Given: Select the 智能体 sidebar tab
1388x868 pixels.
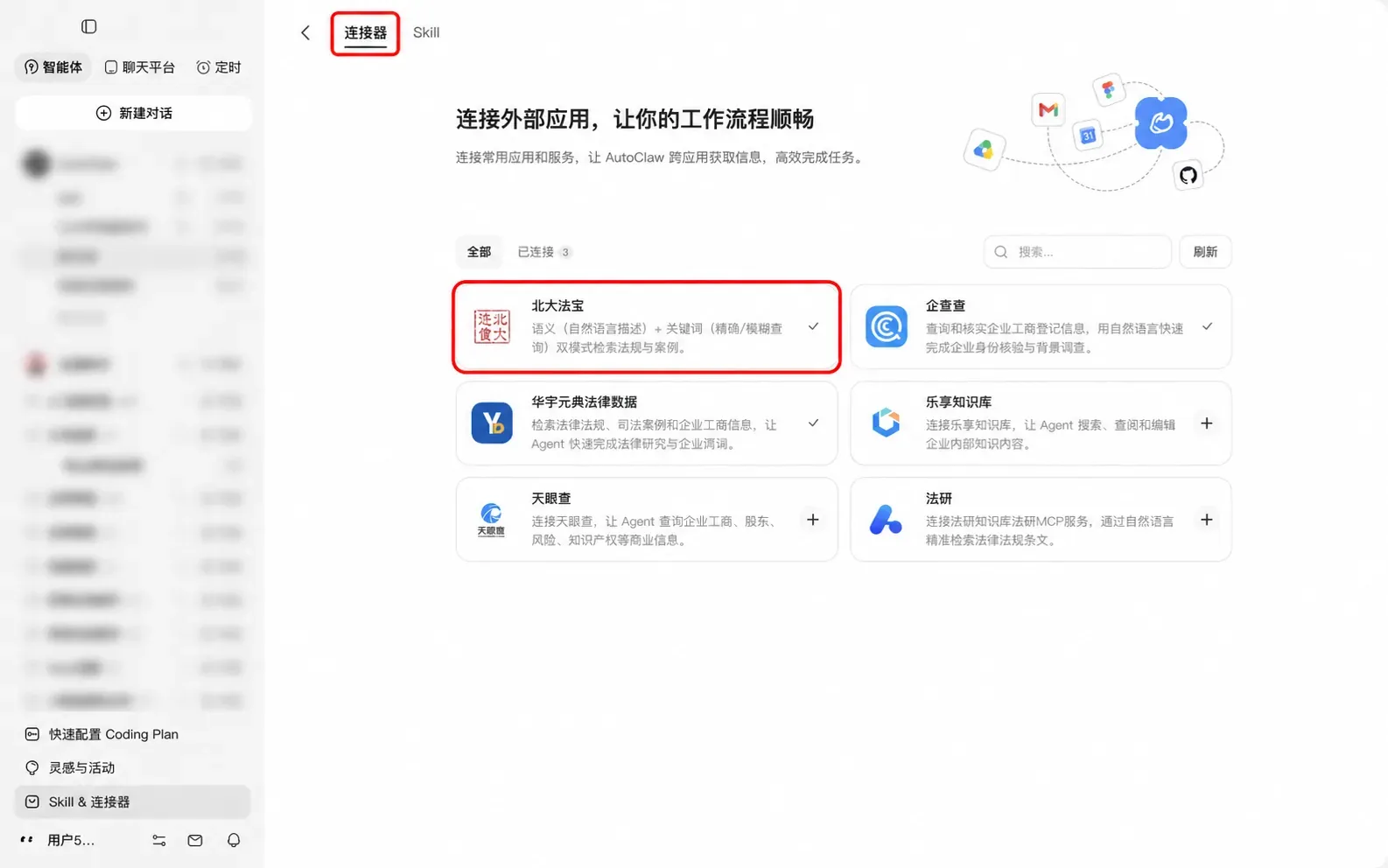Looking at the screenshot, I should click(x=53, y=67).
